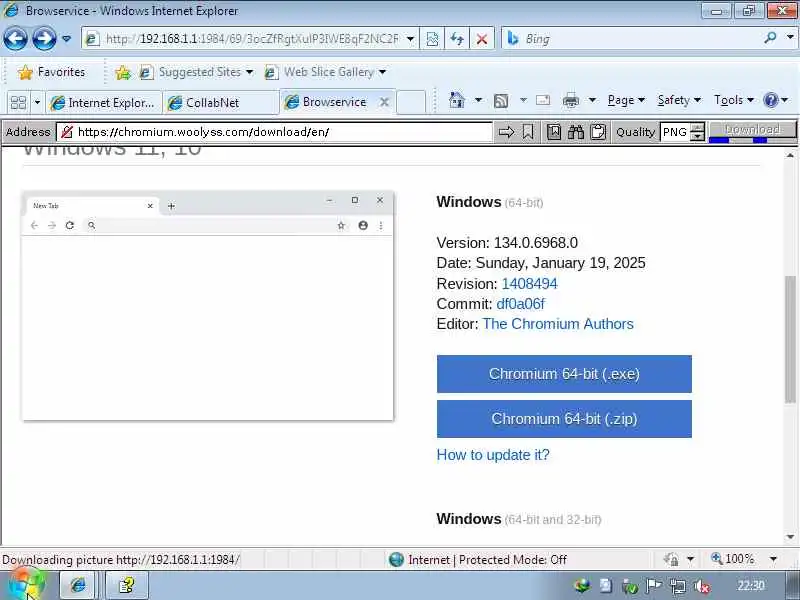Click the IE Refresh icon
Image resolution: width=800 pixels, height=600 pixels.
(x=457, y=39)
